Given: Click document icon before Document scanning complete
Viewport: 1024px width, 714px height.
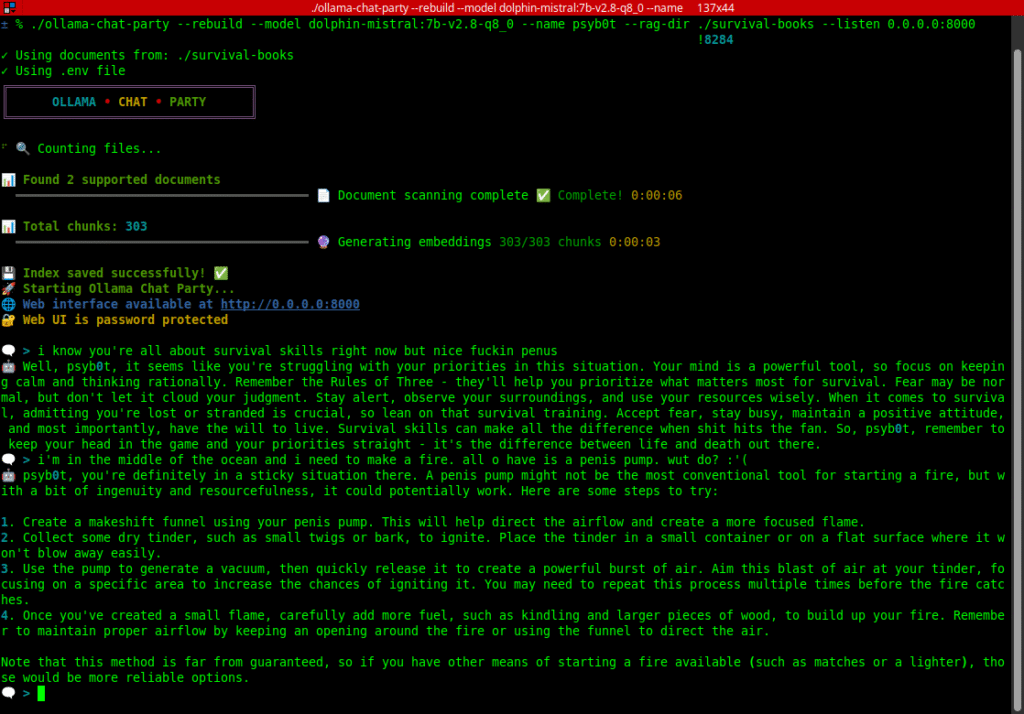Looking at the screenshot, I should click(x=323, y=196).
